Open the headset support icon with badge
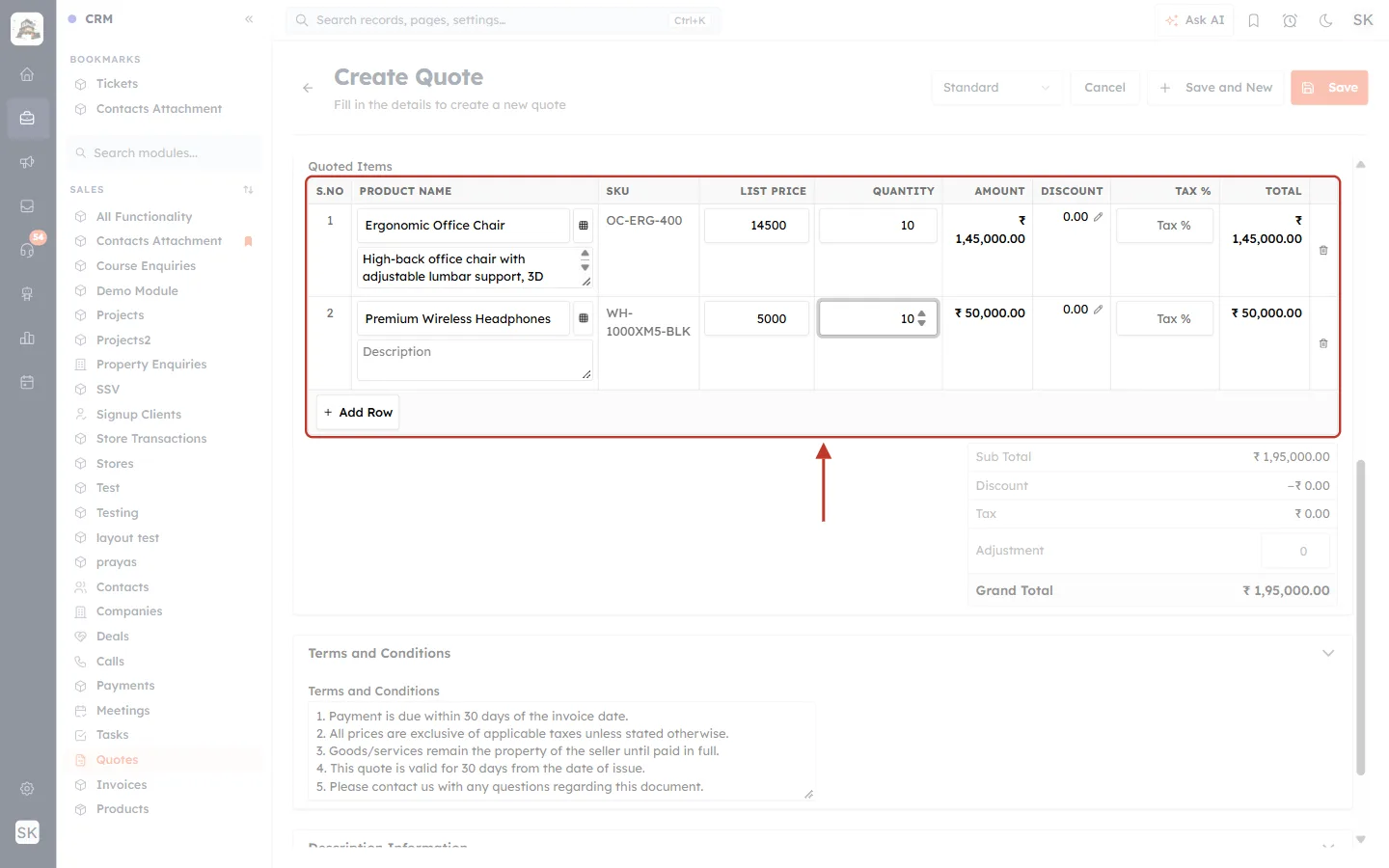Image resolution: width=1389 pixels, height=868 pixels. pos(27,250)
